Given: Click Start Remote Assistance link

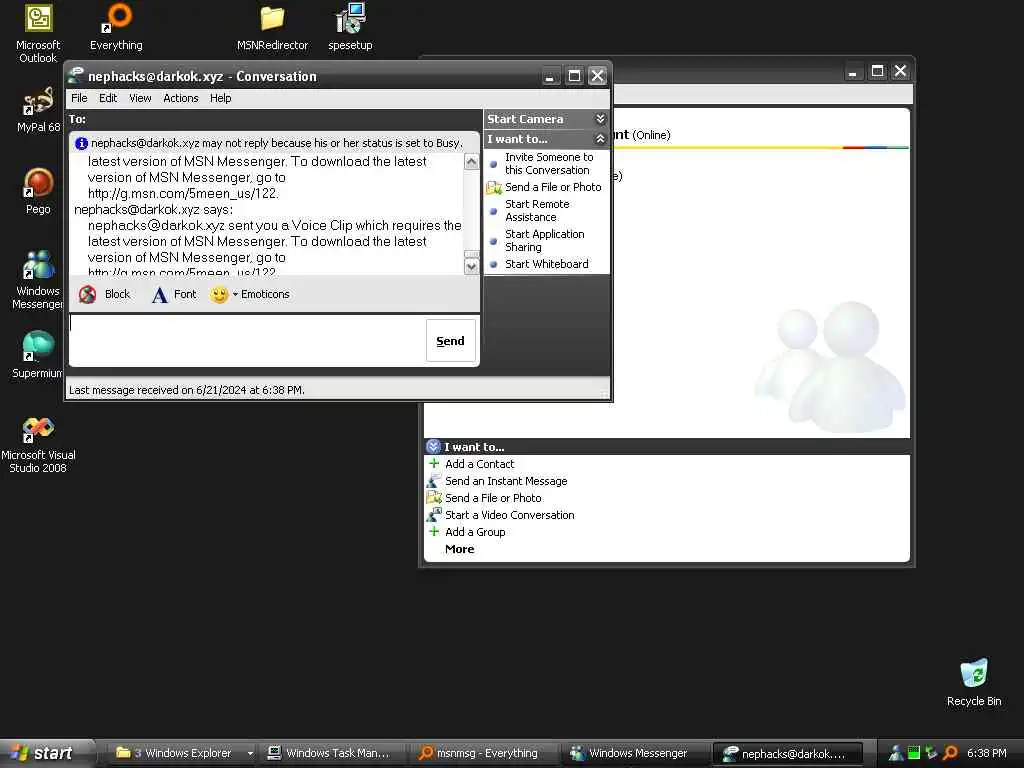Looking at the screenshot, I should click(537, 210).
